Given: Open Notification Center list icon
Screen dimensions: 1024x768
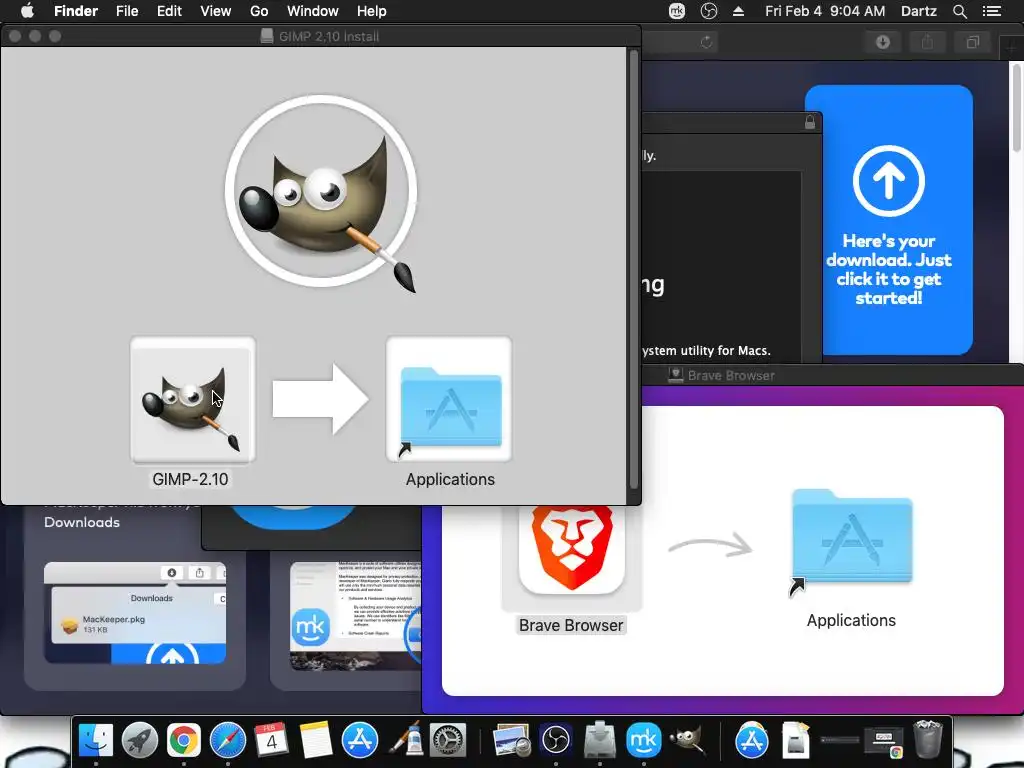Looking at the screenshot, I should coord(991,11).
